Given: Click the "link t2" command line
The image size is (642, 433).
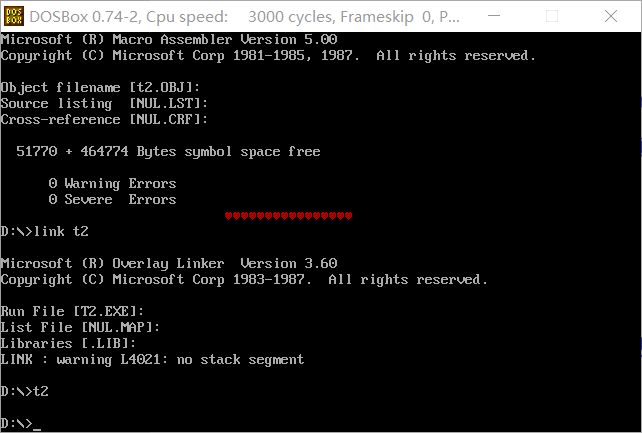Looking at the screenshot, I should point(45,232).
